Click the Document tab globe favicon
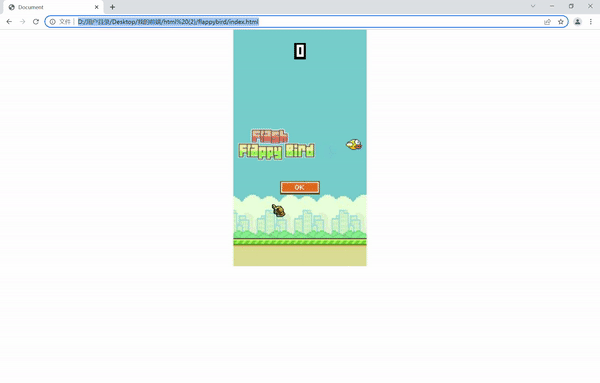The height and width of the screenshot is (383, 600). tap(11, 7)
